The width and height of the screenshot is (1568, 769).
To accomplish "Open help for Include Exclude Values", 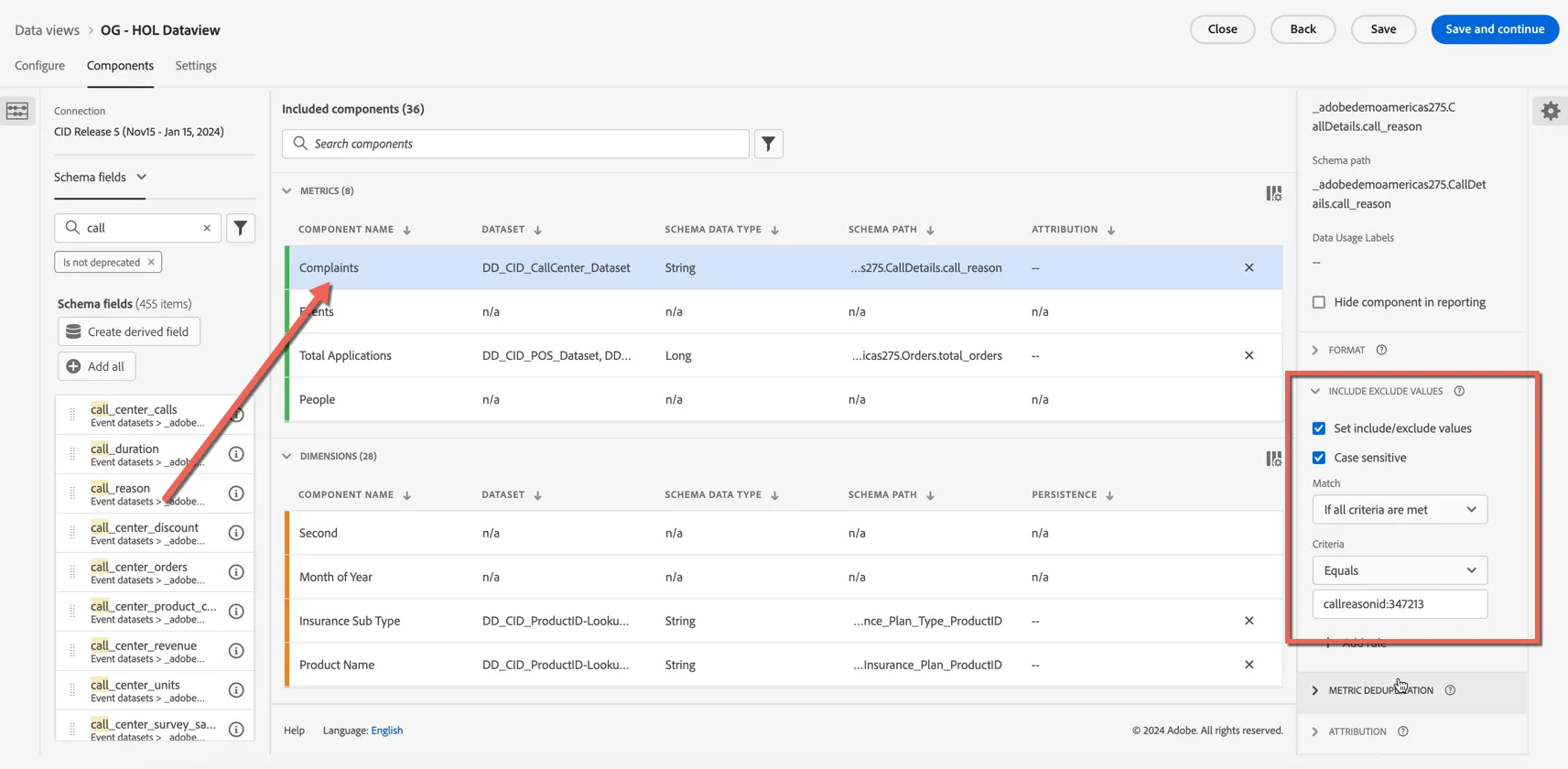I will coord(1459,391).
